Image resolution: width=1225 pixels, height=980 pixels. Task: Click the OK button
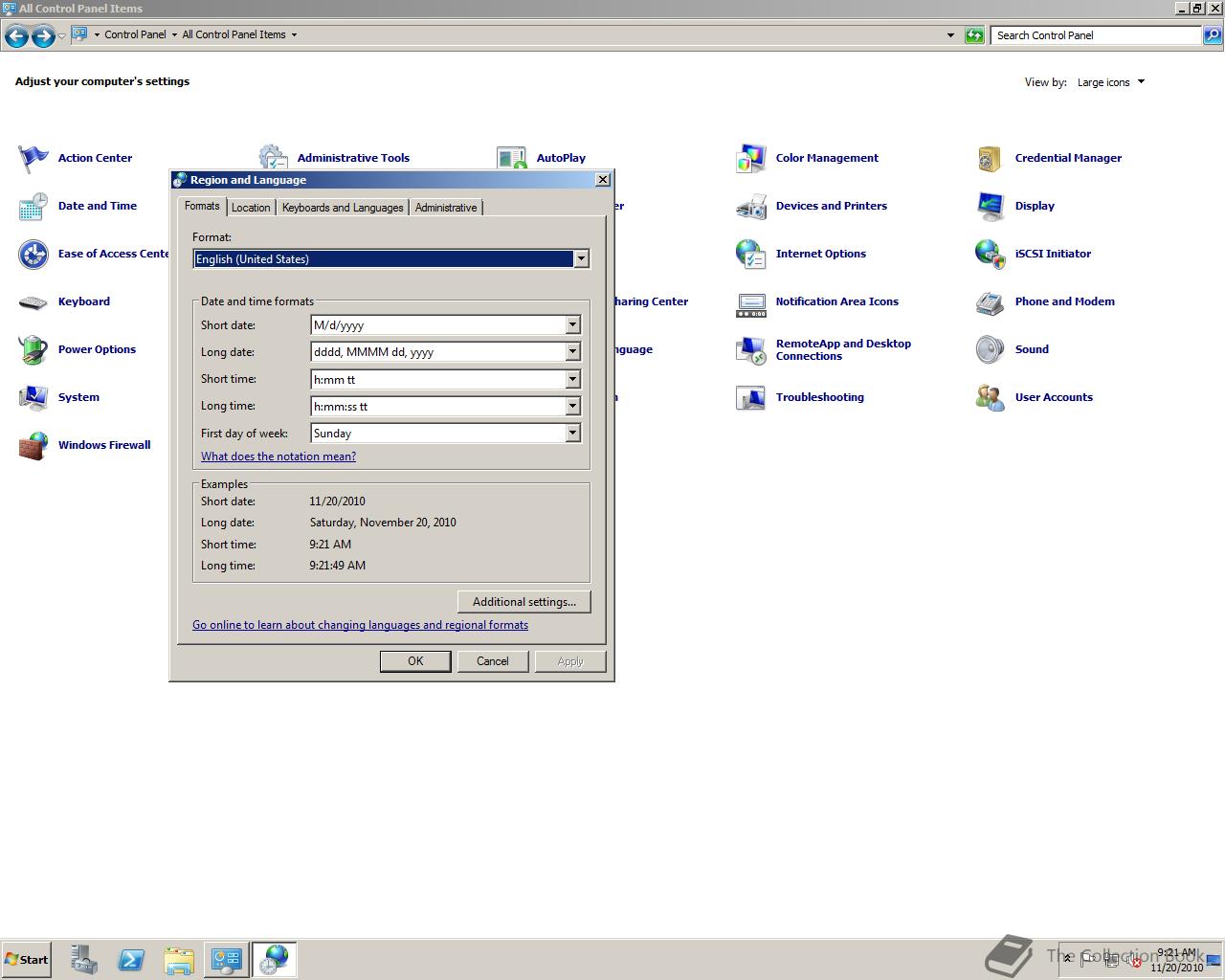(x=415, y=661)
